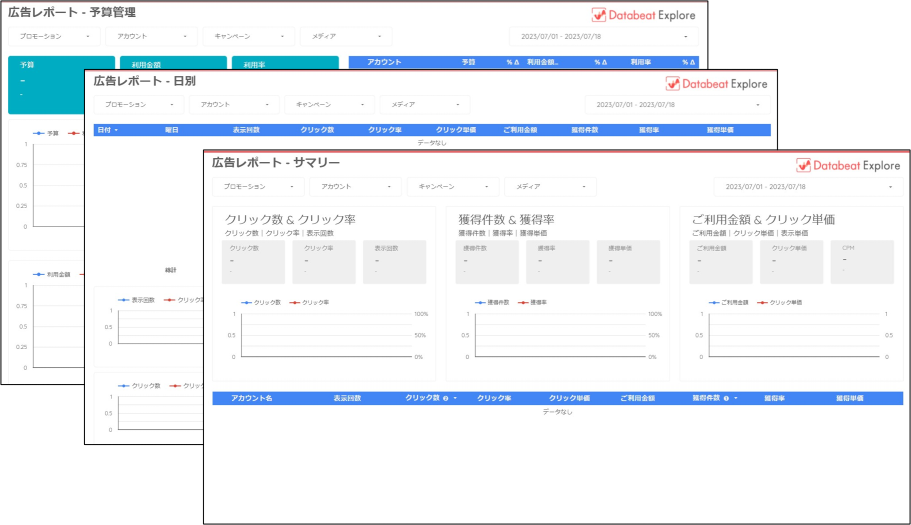Click the help icon beside クリック数 table header

point(445,398)
